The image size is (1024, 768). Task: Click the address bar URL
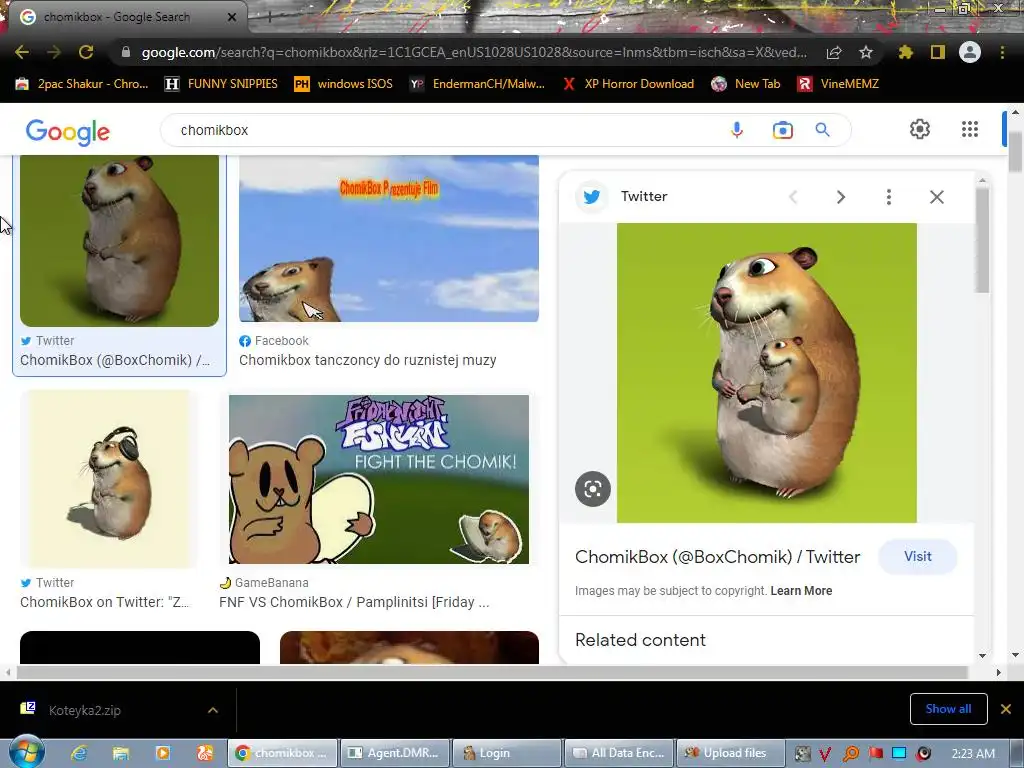473,52
